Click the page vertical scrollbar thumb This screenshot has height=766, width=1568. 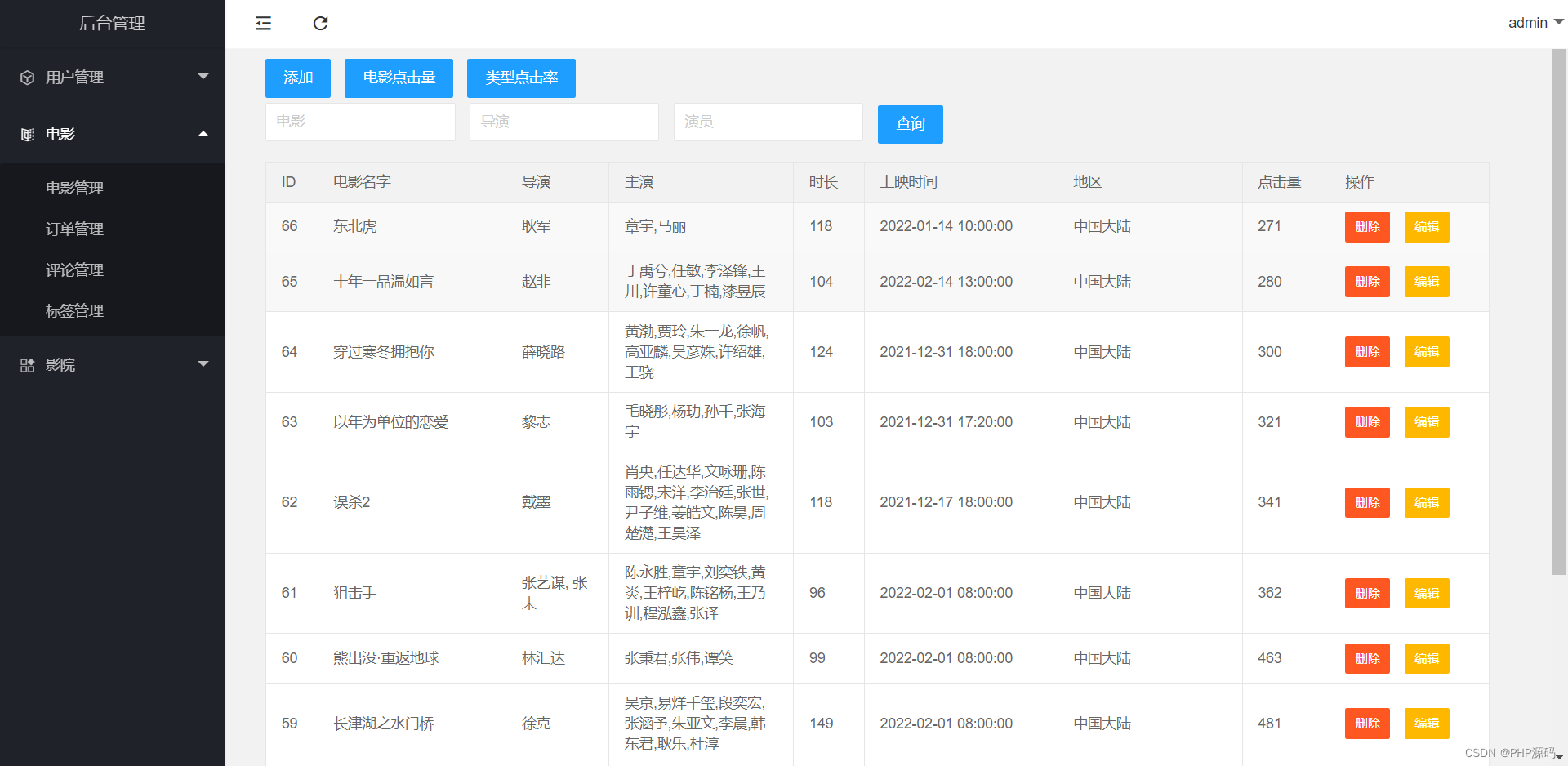click(x=1559, y=312)
